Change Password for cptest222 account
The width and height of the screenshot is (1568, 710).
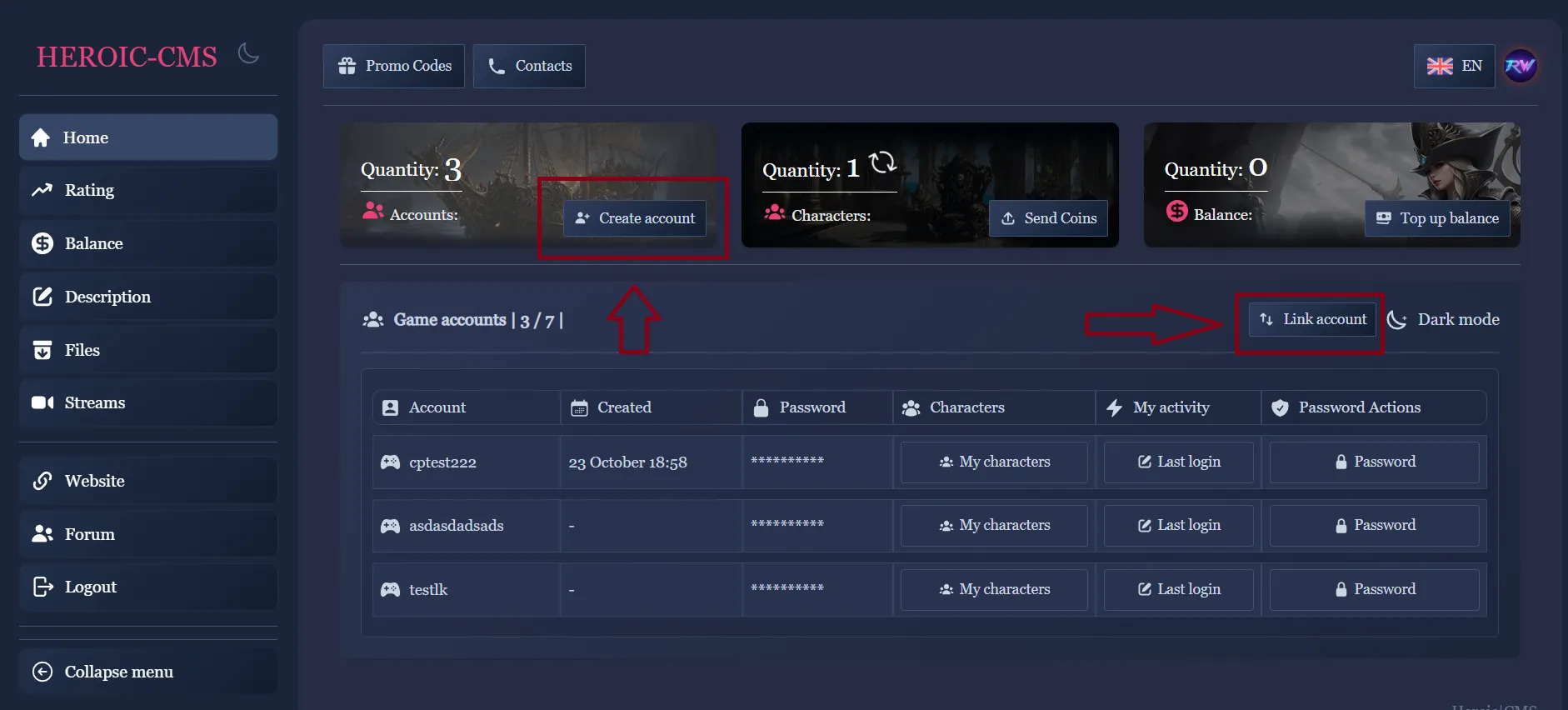[x=1374, y=462]
